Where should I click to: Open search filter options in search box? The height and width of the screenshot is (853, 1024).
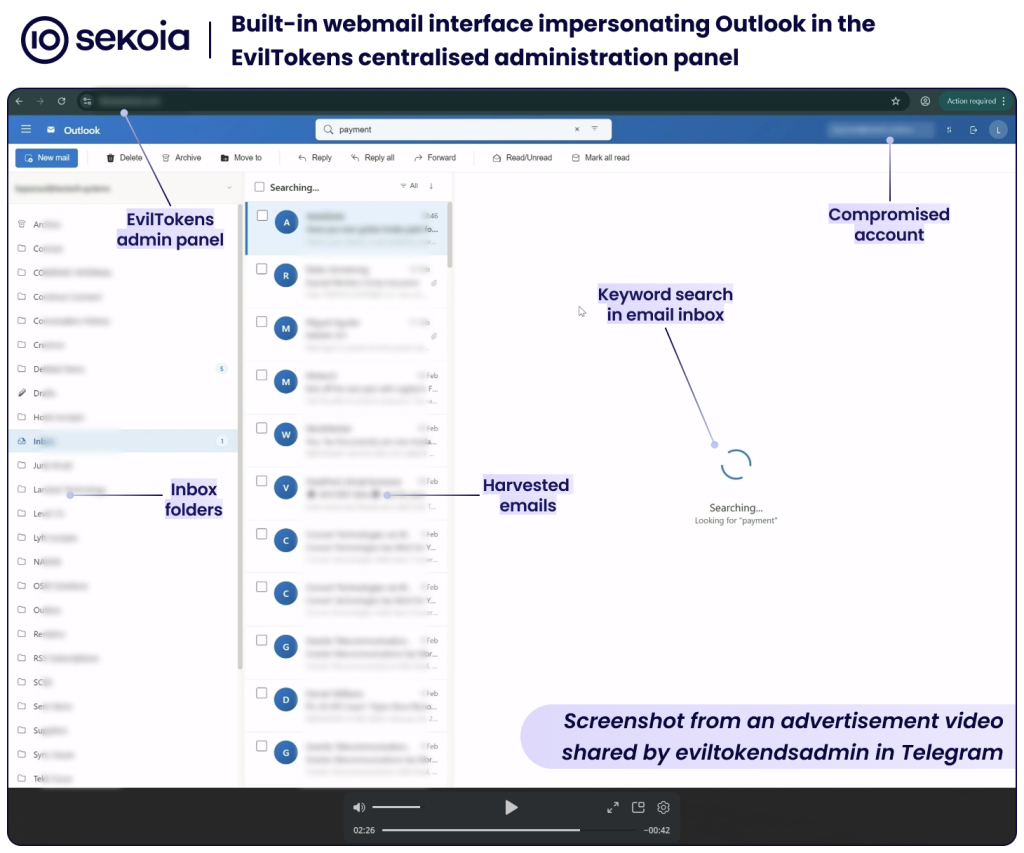pos(594,129)
